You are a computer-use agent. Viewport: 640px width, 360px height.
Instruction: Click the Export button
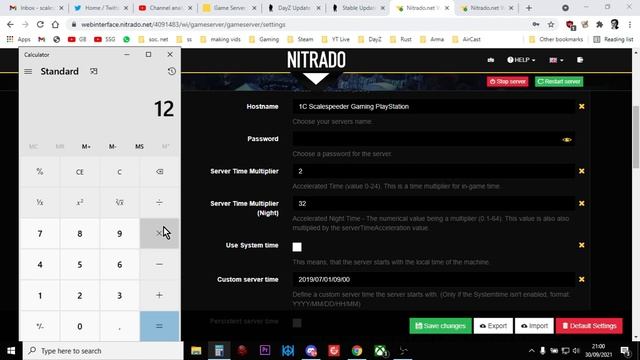point(493,326)
